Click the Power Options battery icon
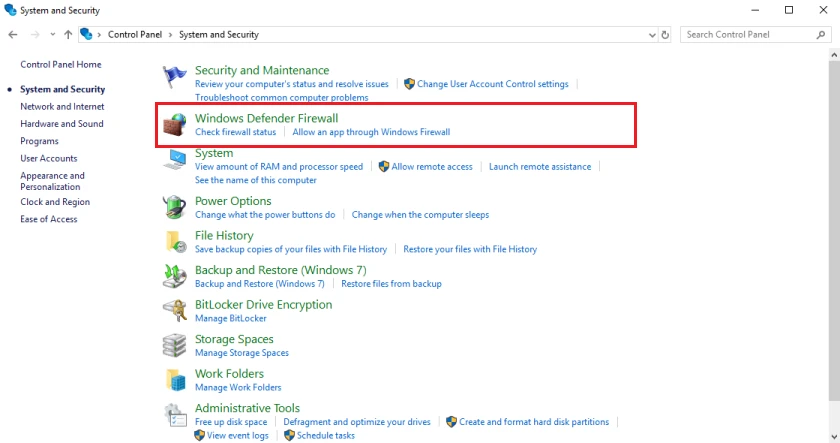 point(175,207)
